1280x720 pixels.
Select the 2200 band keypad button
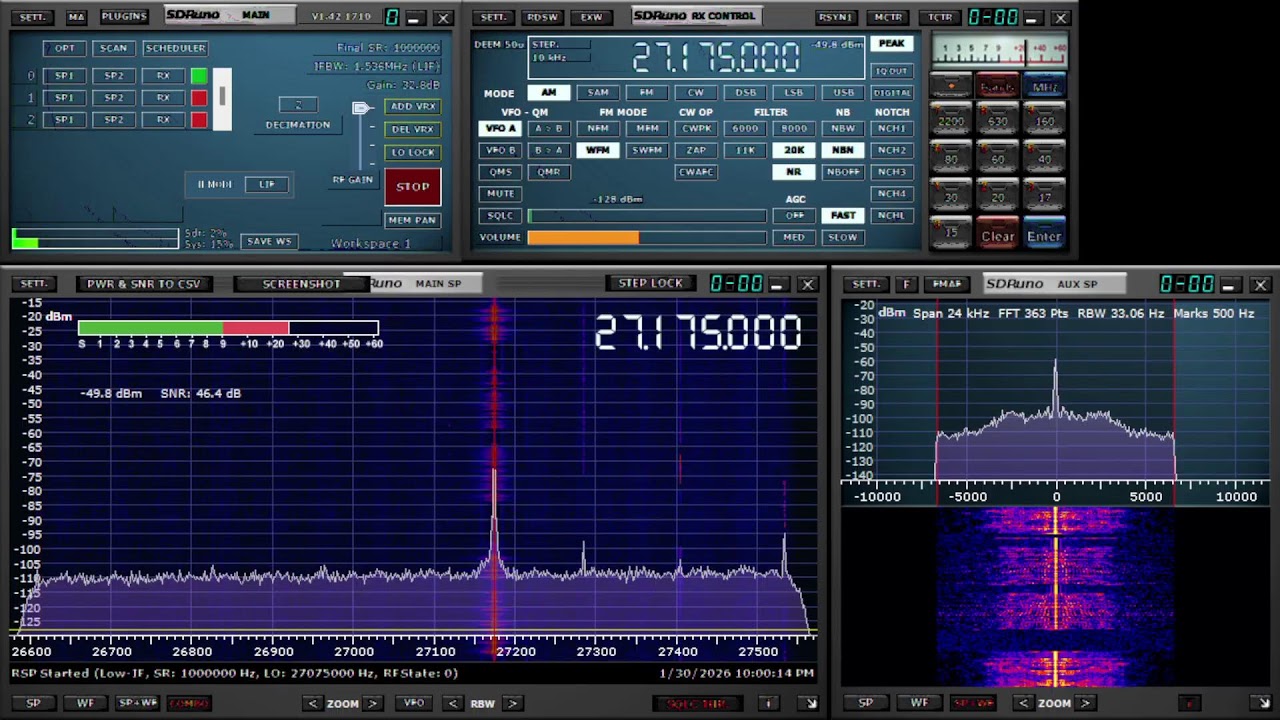pos(951,121)
